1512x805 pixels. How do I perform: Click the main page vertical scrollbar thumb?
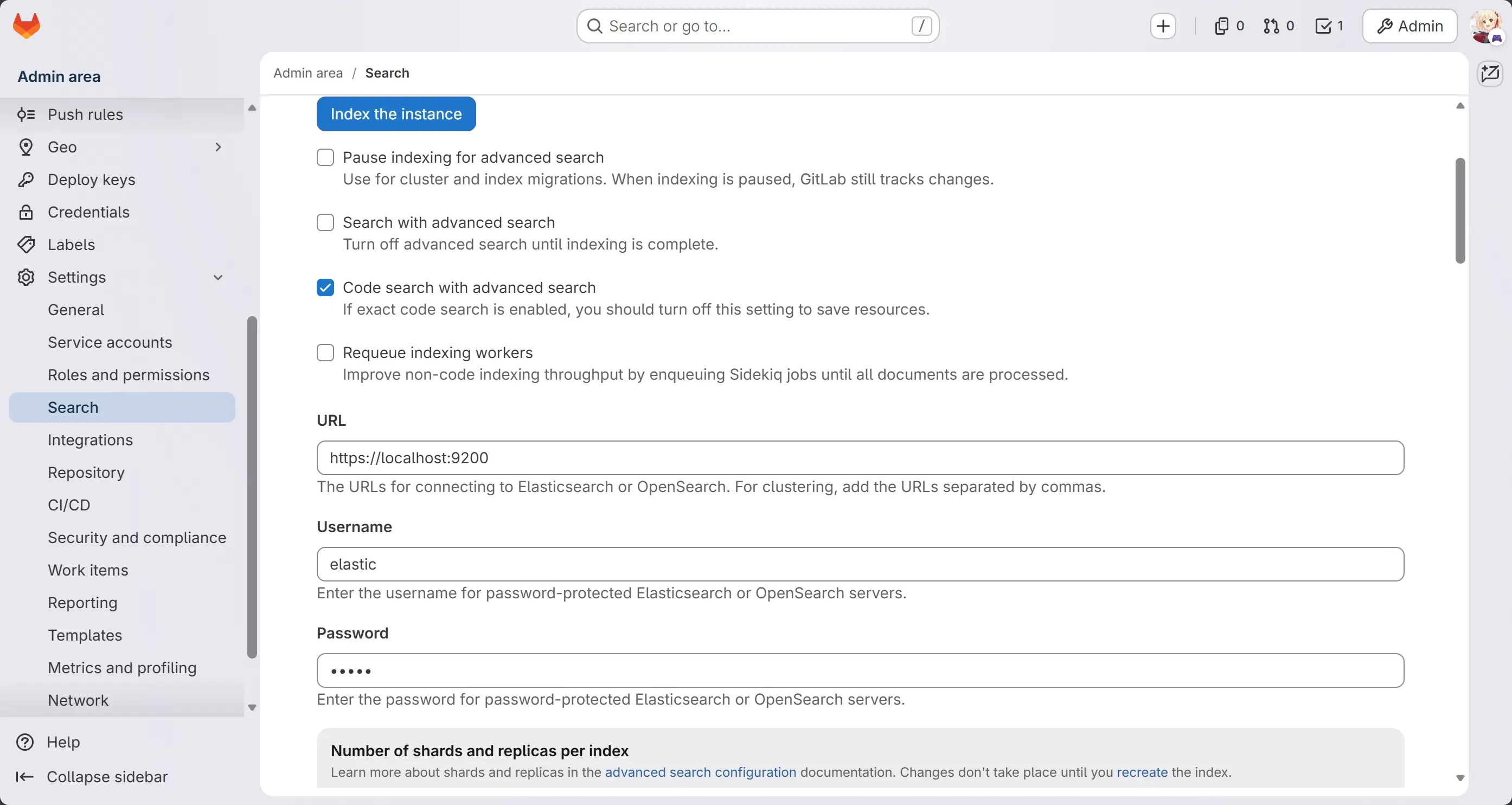coord(1460,211)
